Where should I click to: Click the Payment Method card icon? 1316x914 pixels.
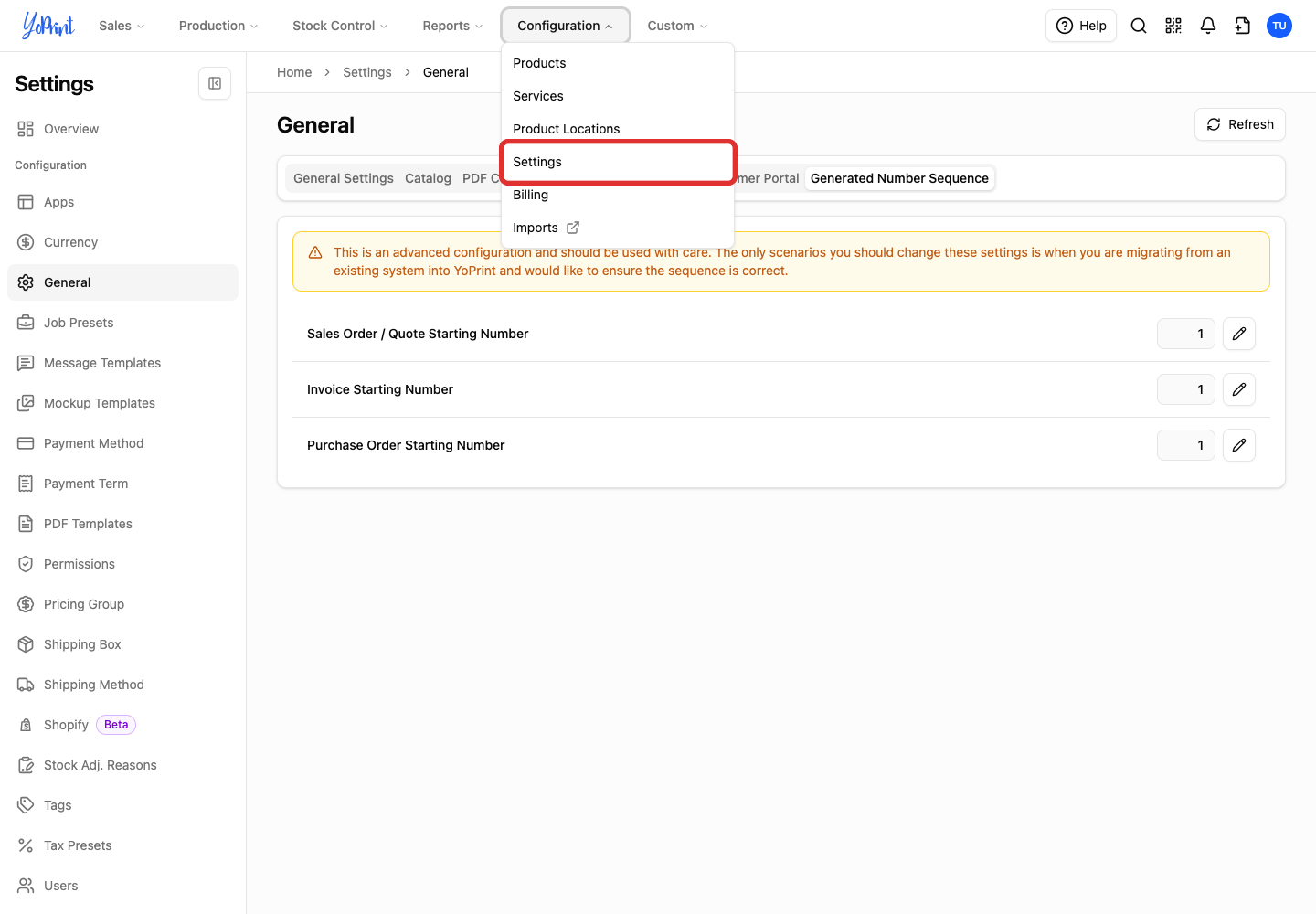point(26,443)
